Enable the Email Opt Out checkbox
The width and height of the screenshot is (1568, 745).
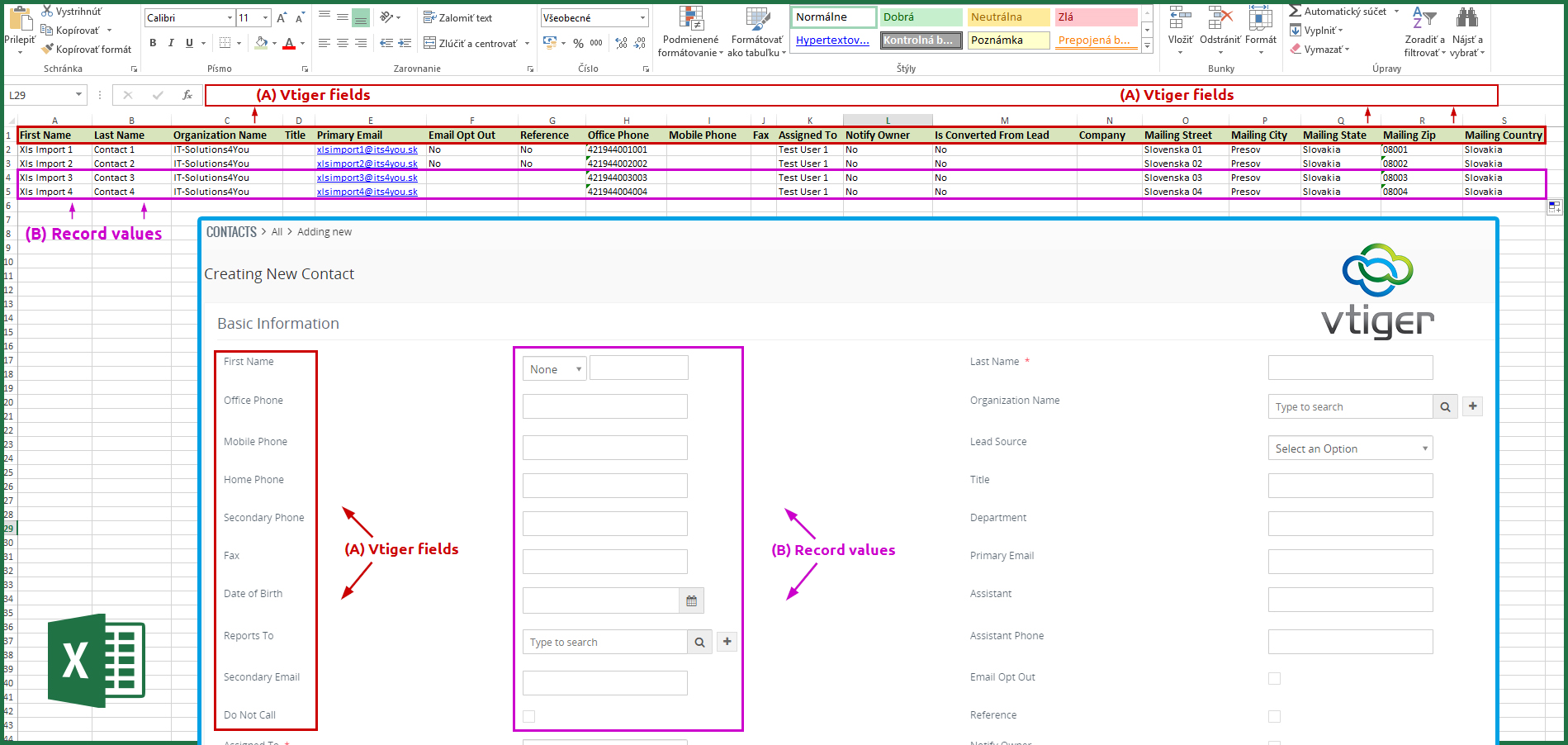click(x=1275, y=678)
